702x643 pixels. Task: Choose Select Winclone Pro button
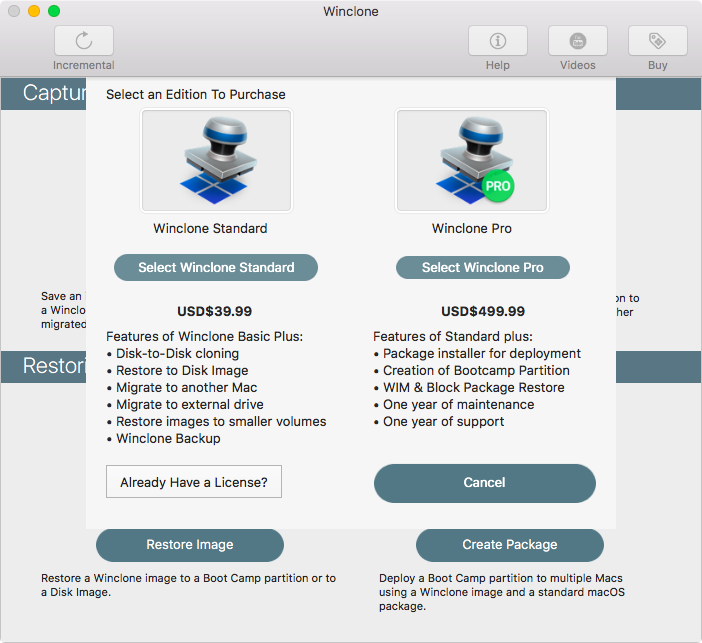click(483, 267)
